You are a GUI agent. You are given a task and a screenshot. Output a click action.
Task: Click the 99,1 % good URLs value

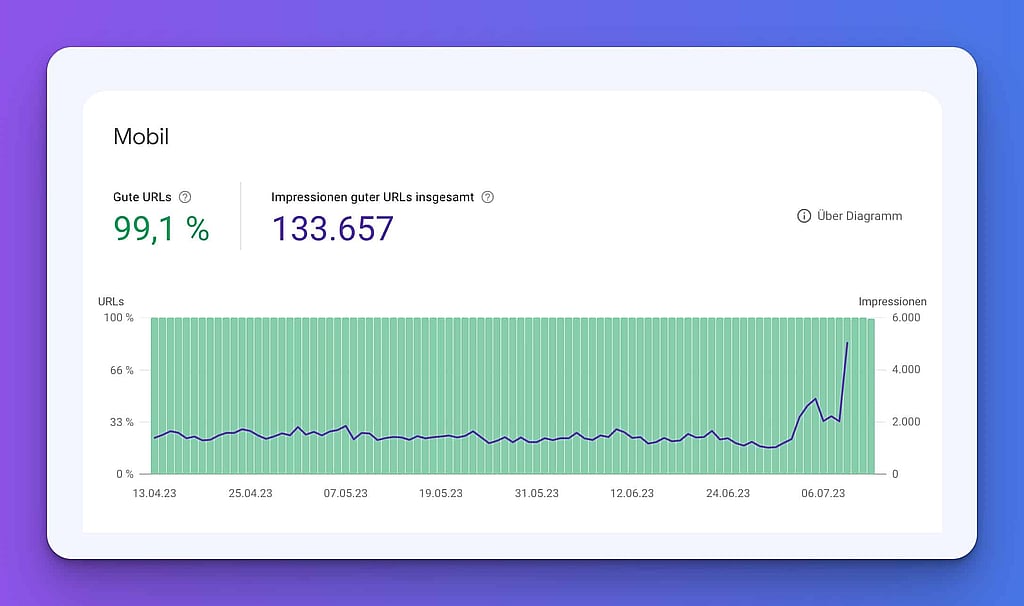pos(161,229)
